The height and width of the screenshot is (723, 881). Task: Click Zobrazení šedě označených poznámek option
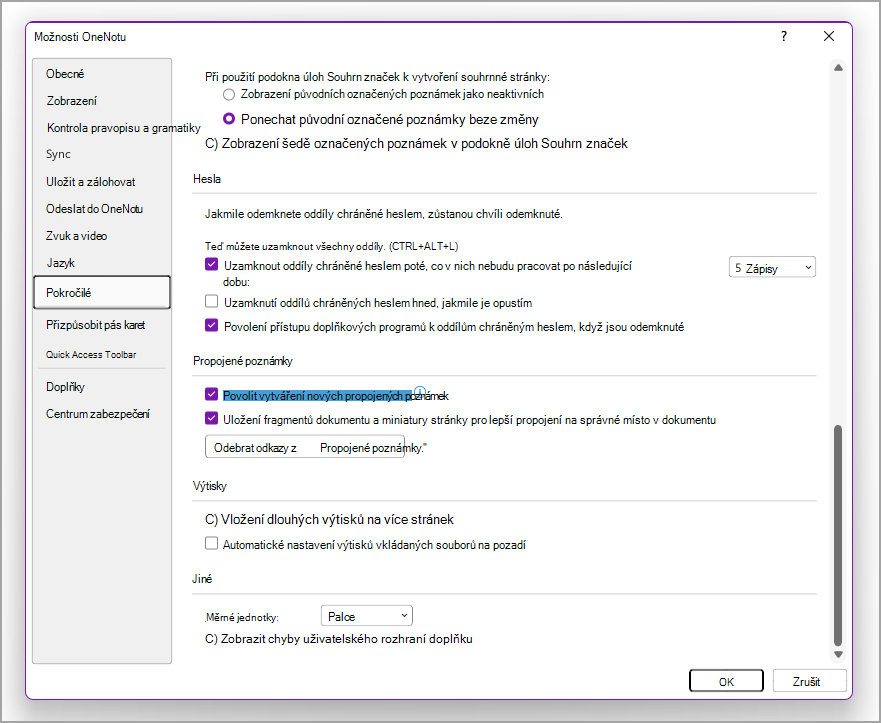point(416,144)
